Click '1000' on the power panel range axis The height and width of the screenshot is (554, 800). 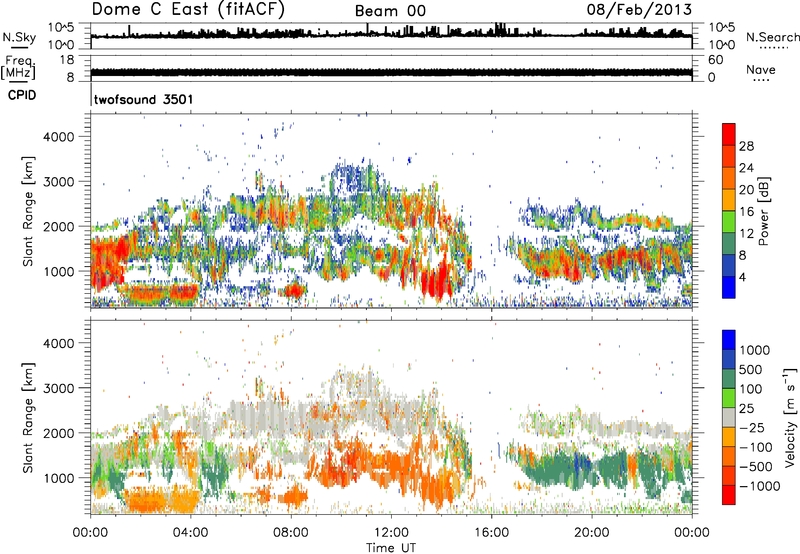click(58, 271)
